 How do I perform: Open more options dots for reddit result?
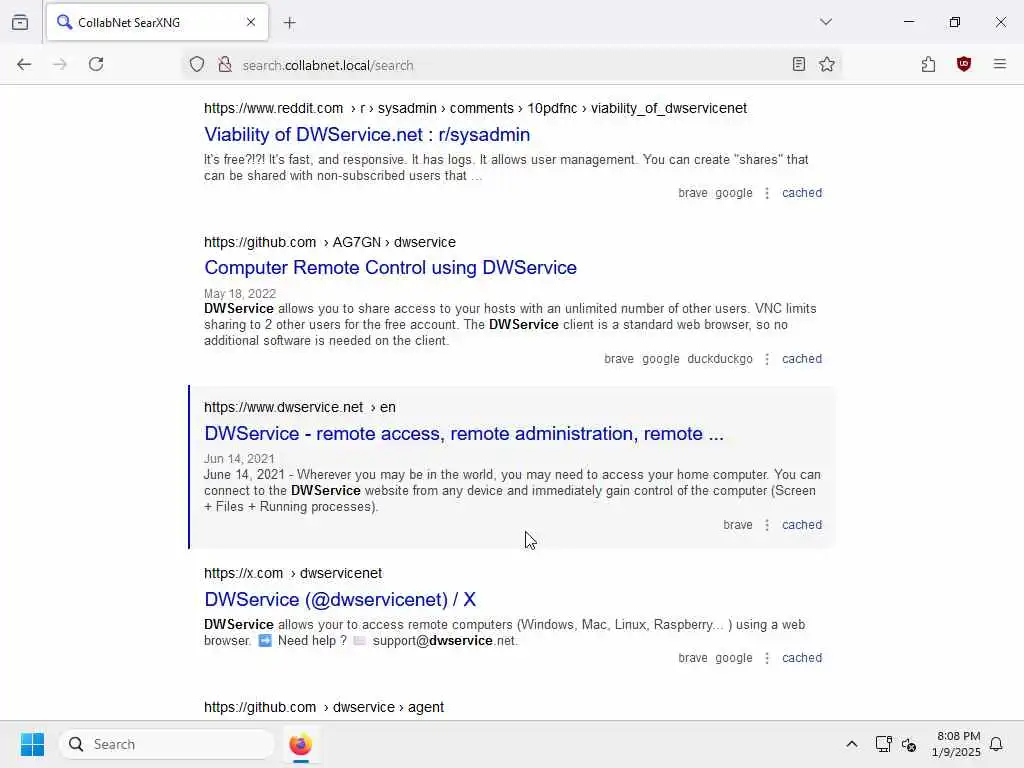click(x=767, y=193)
